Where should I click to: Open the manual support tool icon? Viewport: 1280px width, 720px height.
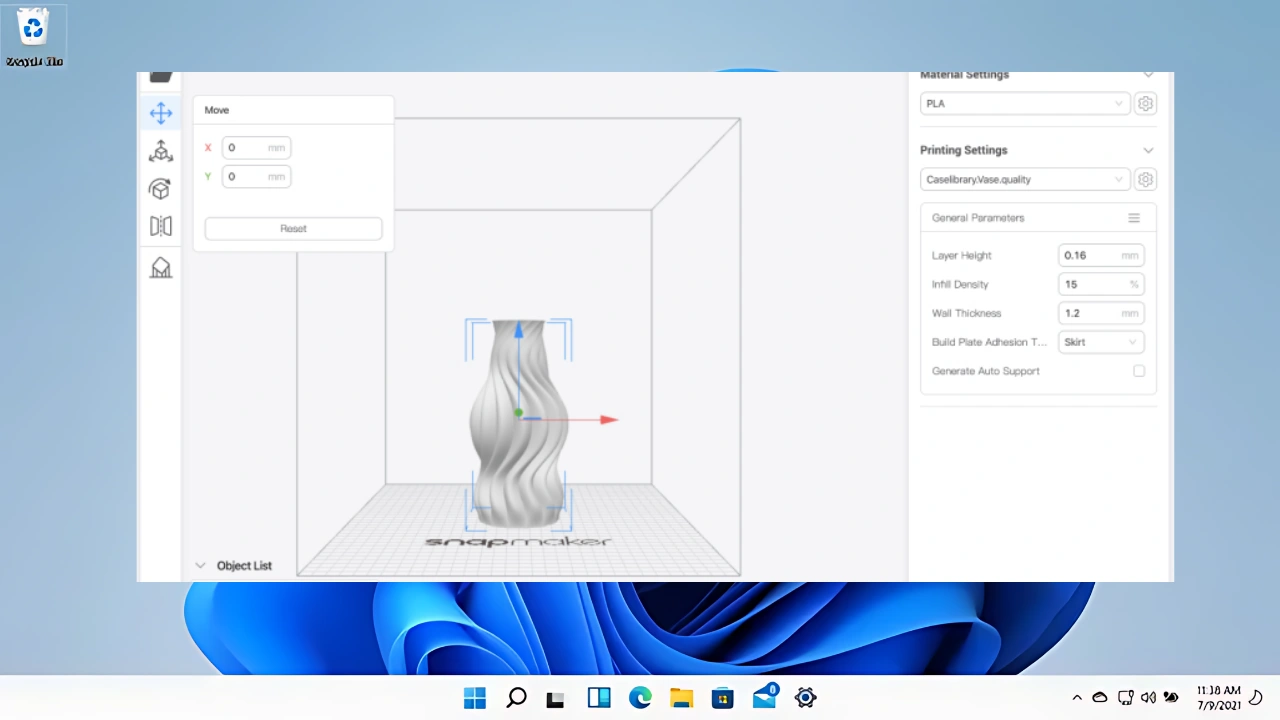[x=161, y=268]
